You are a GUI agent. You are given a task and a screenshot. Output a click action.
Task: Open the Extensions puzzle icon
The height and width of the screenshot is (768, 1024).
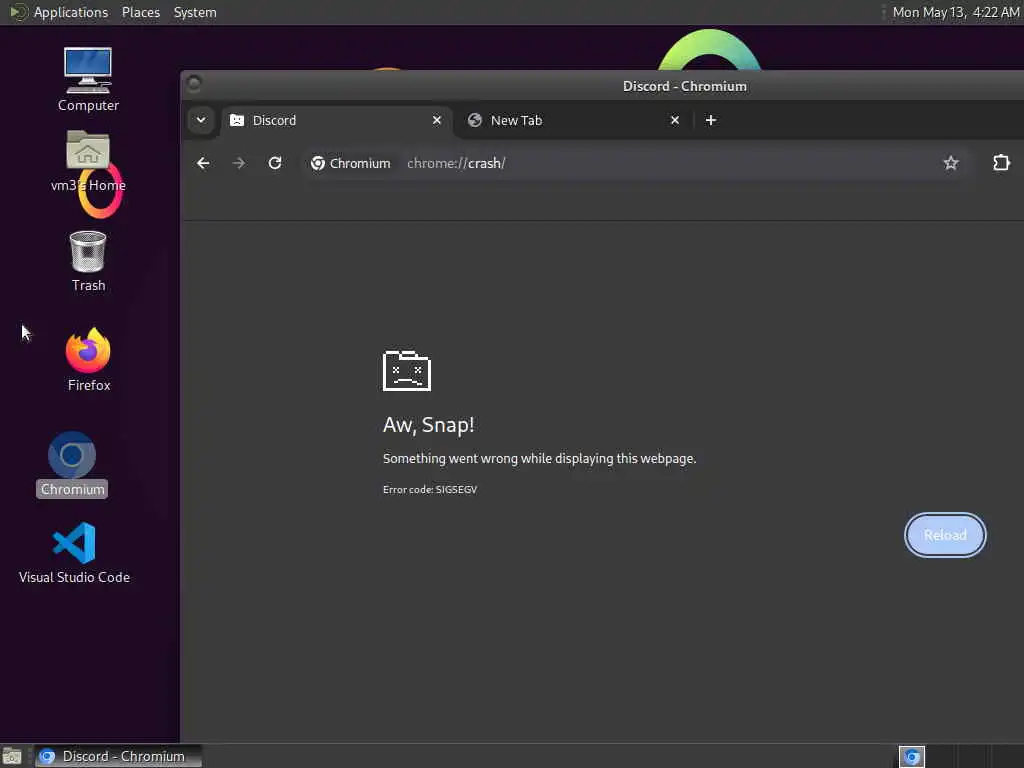click(1001, 163)
